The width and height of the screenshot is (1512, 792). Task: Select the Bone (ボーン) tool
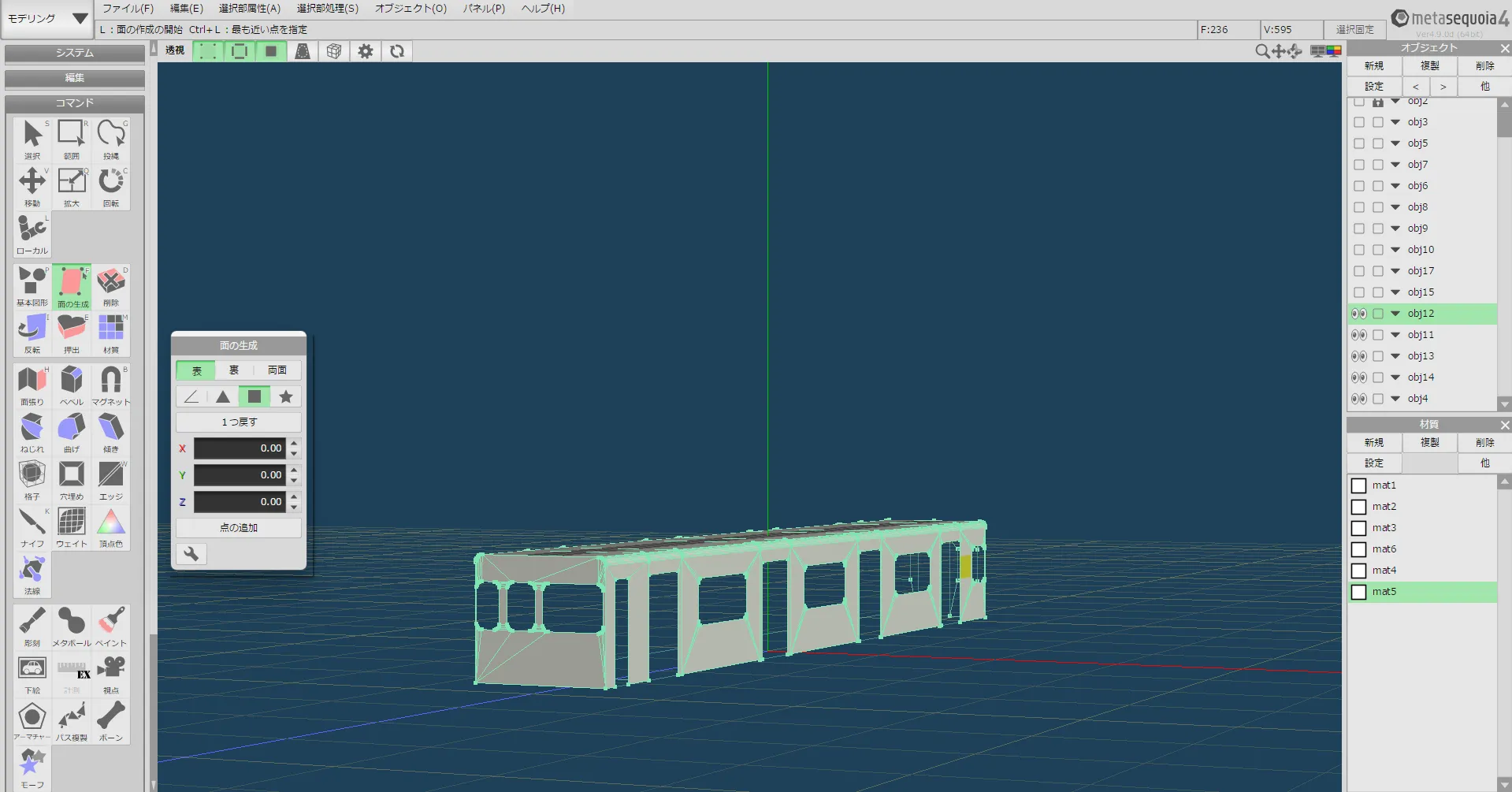pos(110,720)
